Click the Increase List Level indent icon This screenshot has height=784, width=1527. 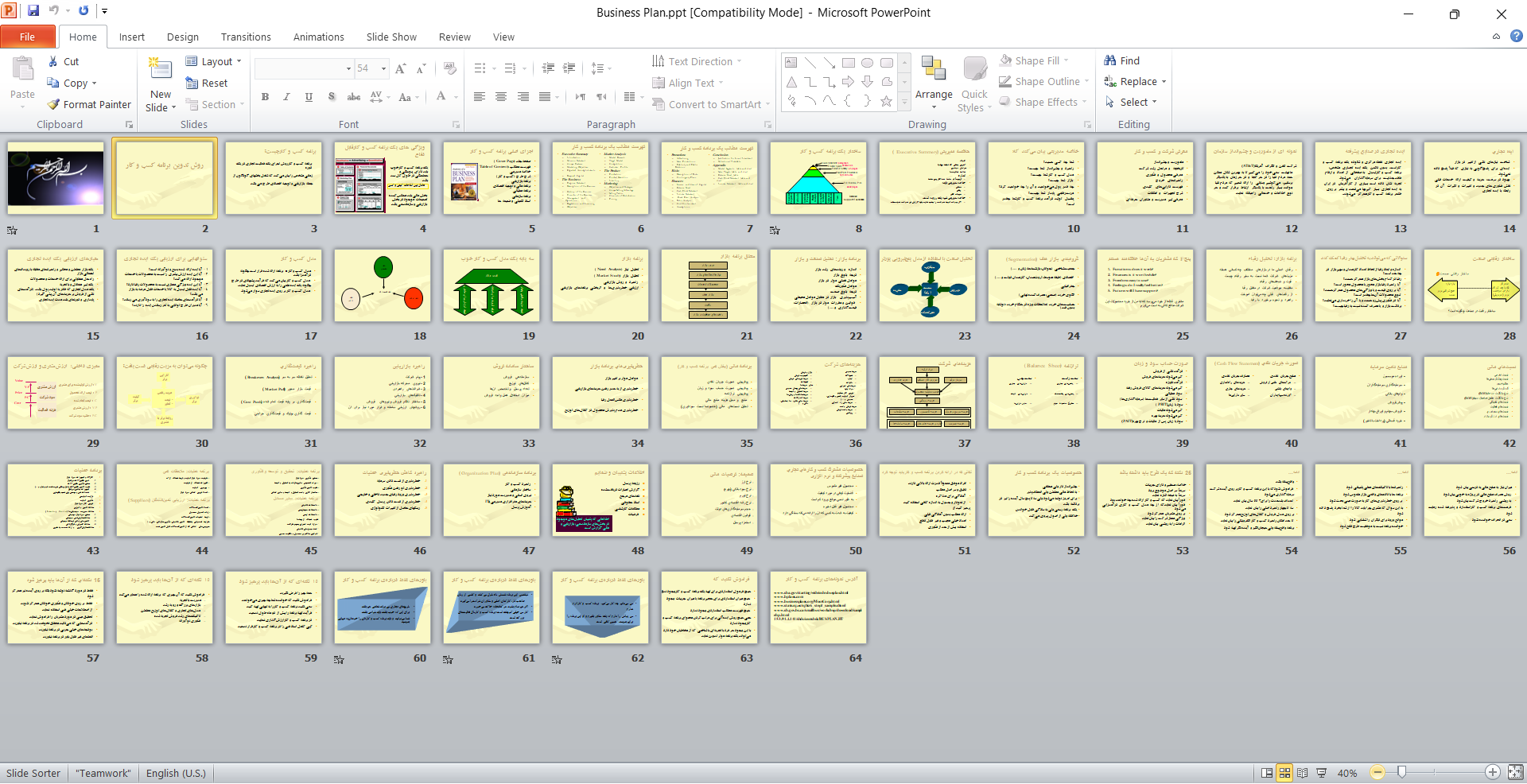point(569,69)
